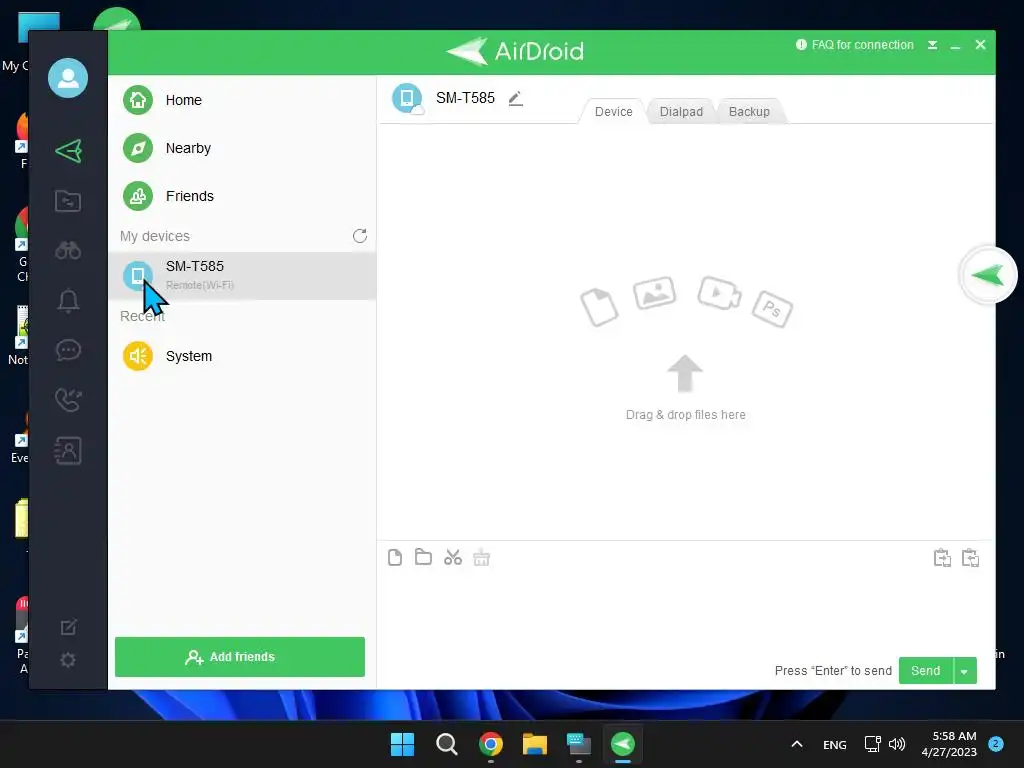
Task: Open the profile avatar in sidebar
Action: tap(68, 78)
